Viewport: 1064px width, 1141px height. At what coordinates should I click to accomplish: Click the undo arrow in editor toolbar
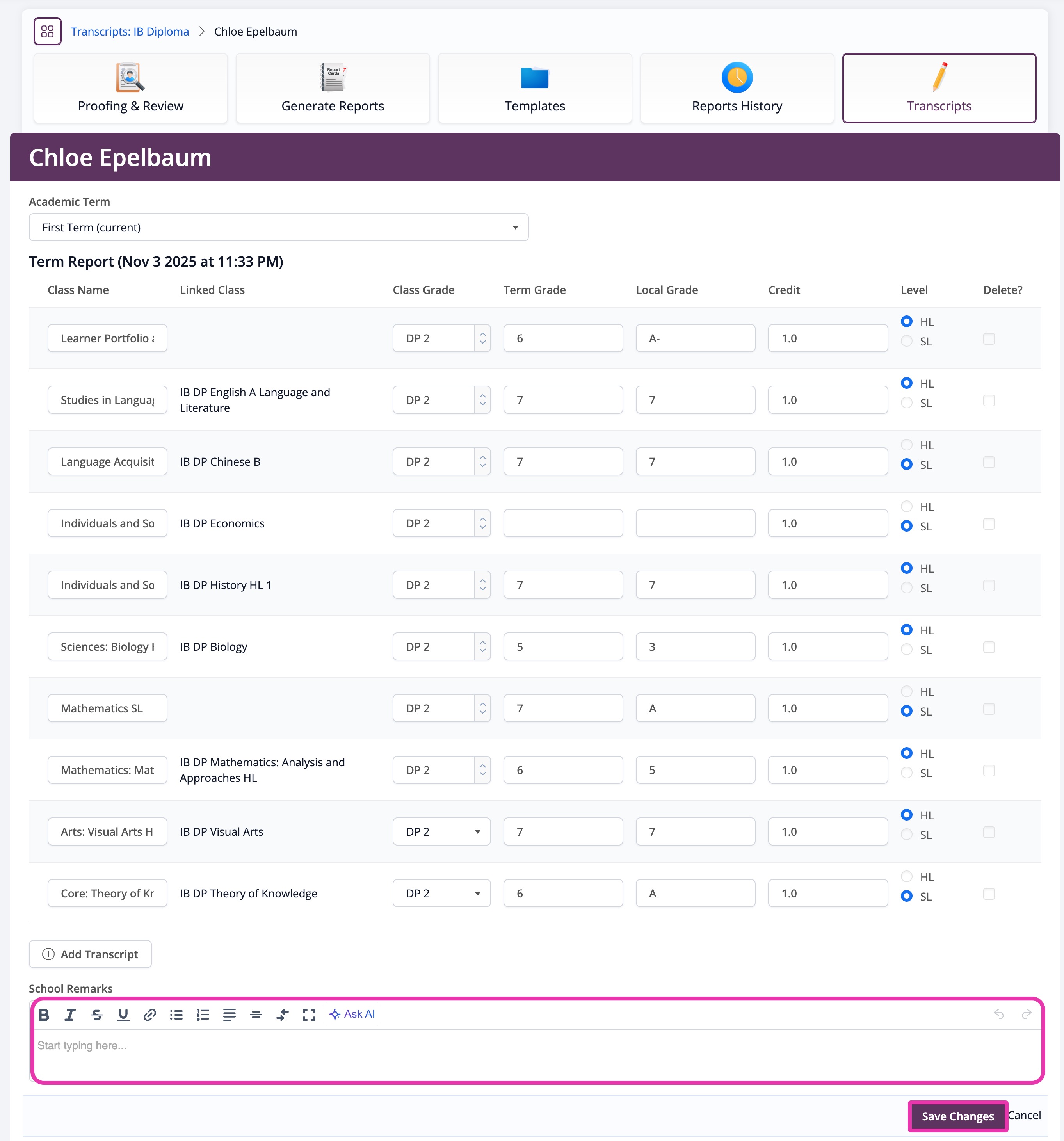tap(998, 1014)
